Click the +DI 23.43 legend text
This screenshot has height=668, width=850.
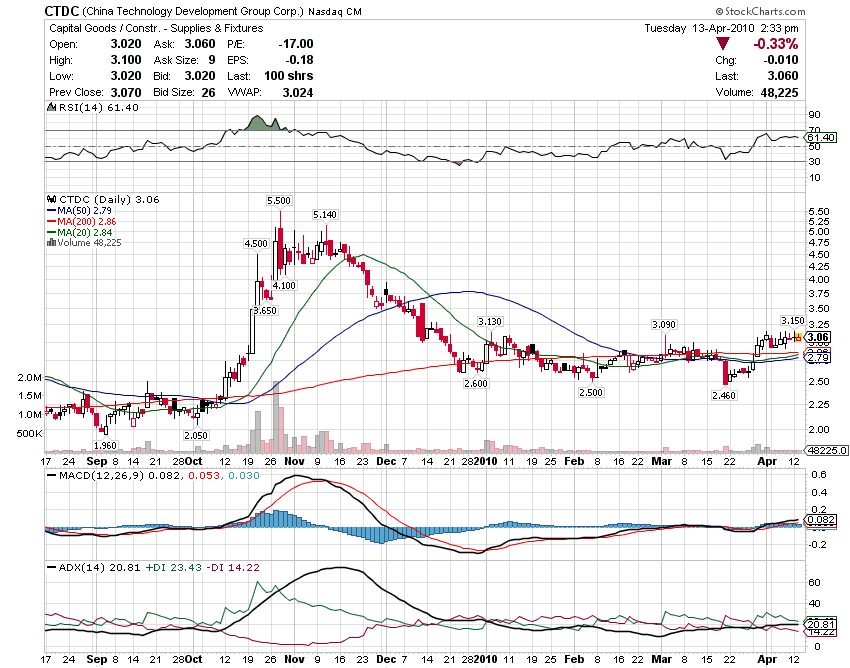[x=173, y=568]
